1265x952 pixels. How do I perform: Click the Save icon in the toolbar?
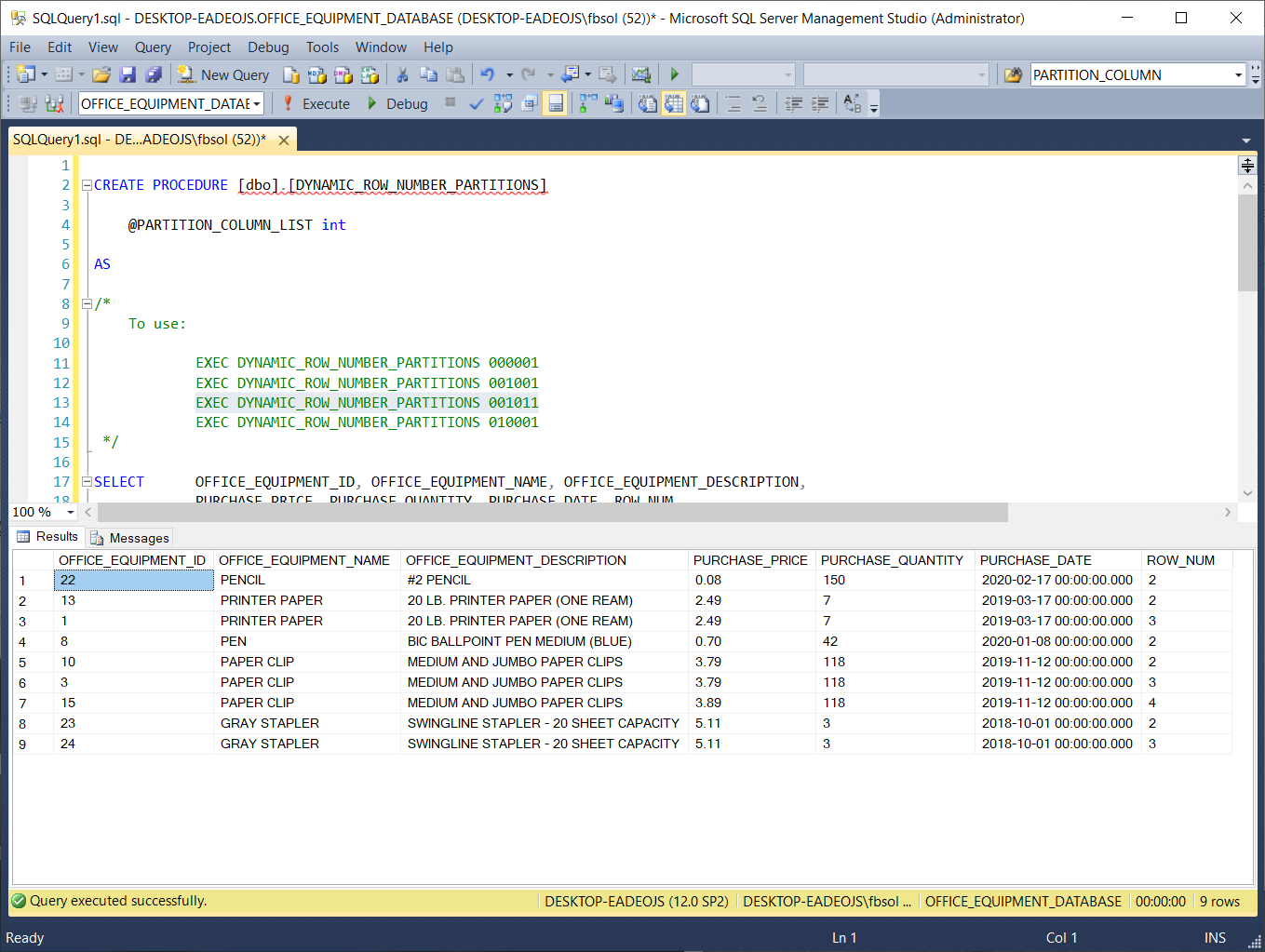[x=128, y=75]
